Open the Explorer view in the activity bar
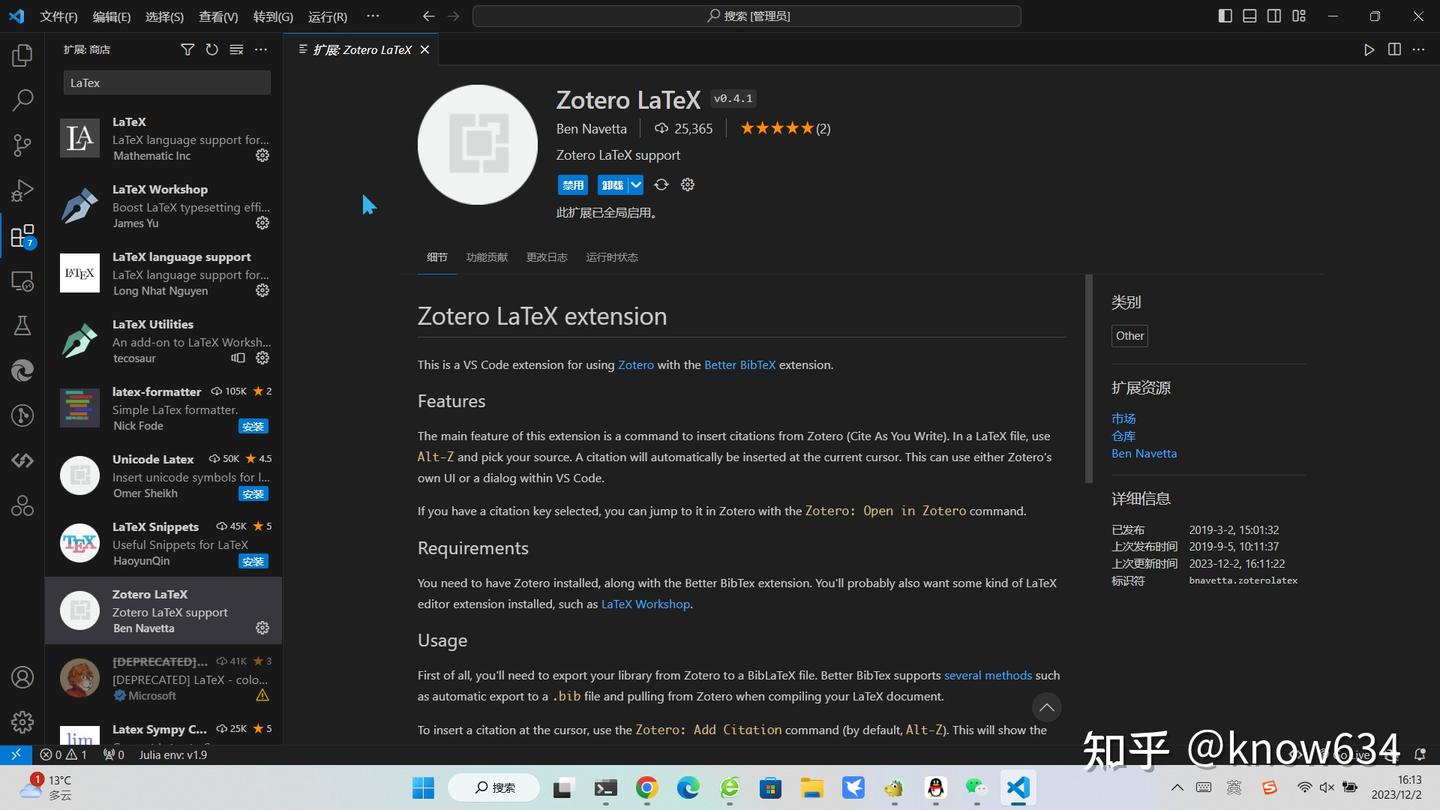The image size is (1440, 810). pyautogui.click(x=22, y=55)
